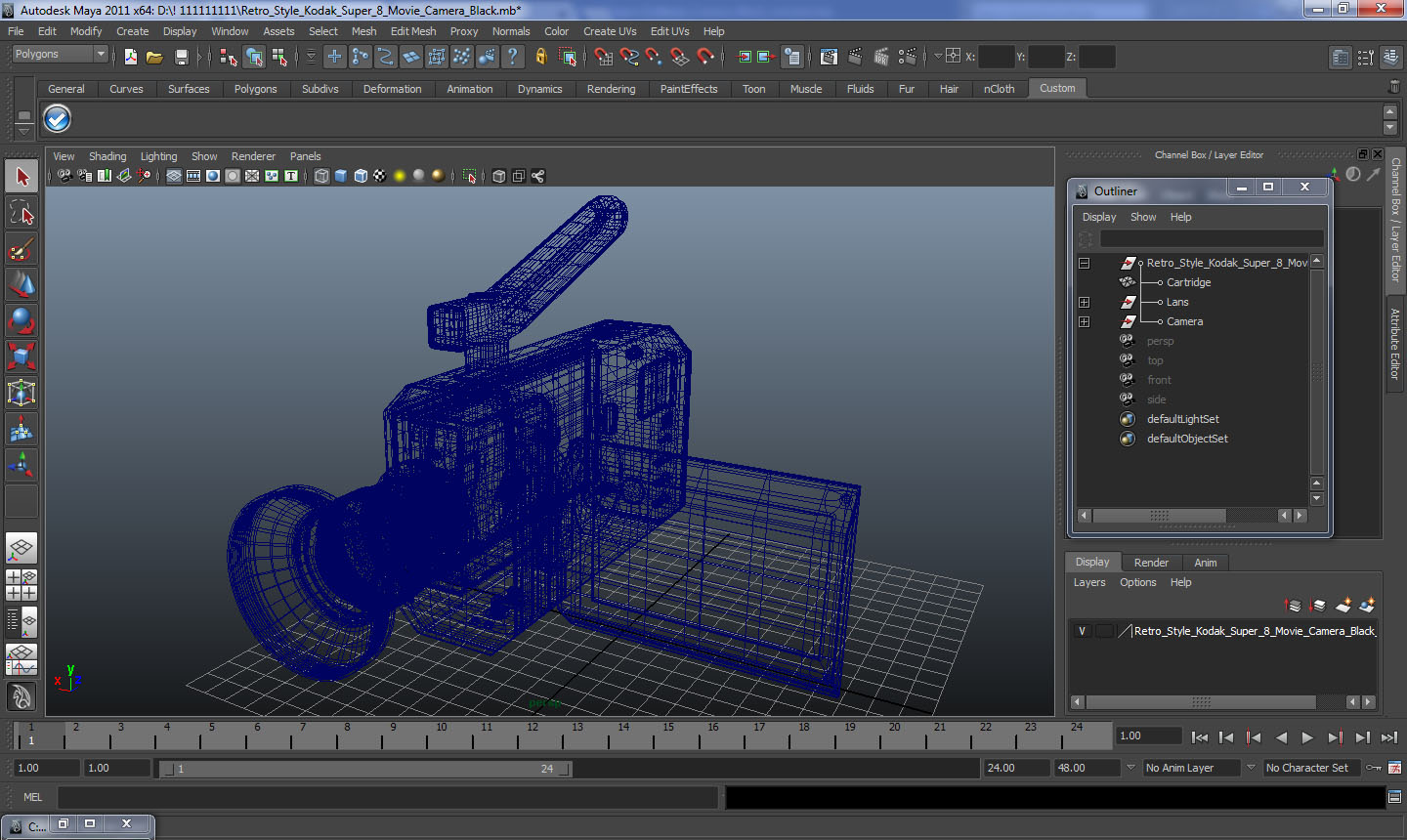Toggle wireframe on shaded viewport icon
1407x840 pixels.
(x=361, y=176)
